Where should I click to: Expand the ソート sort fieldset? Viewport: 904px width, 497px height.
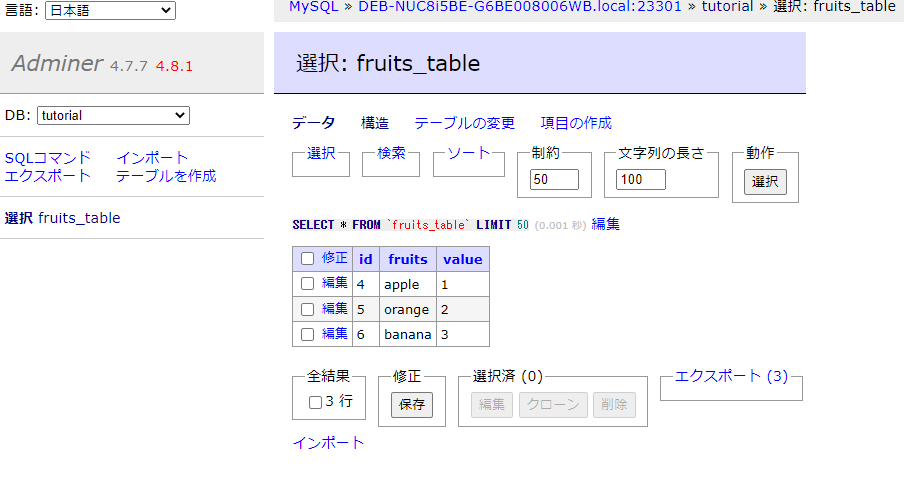(x=468, y=153)
